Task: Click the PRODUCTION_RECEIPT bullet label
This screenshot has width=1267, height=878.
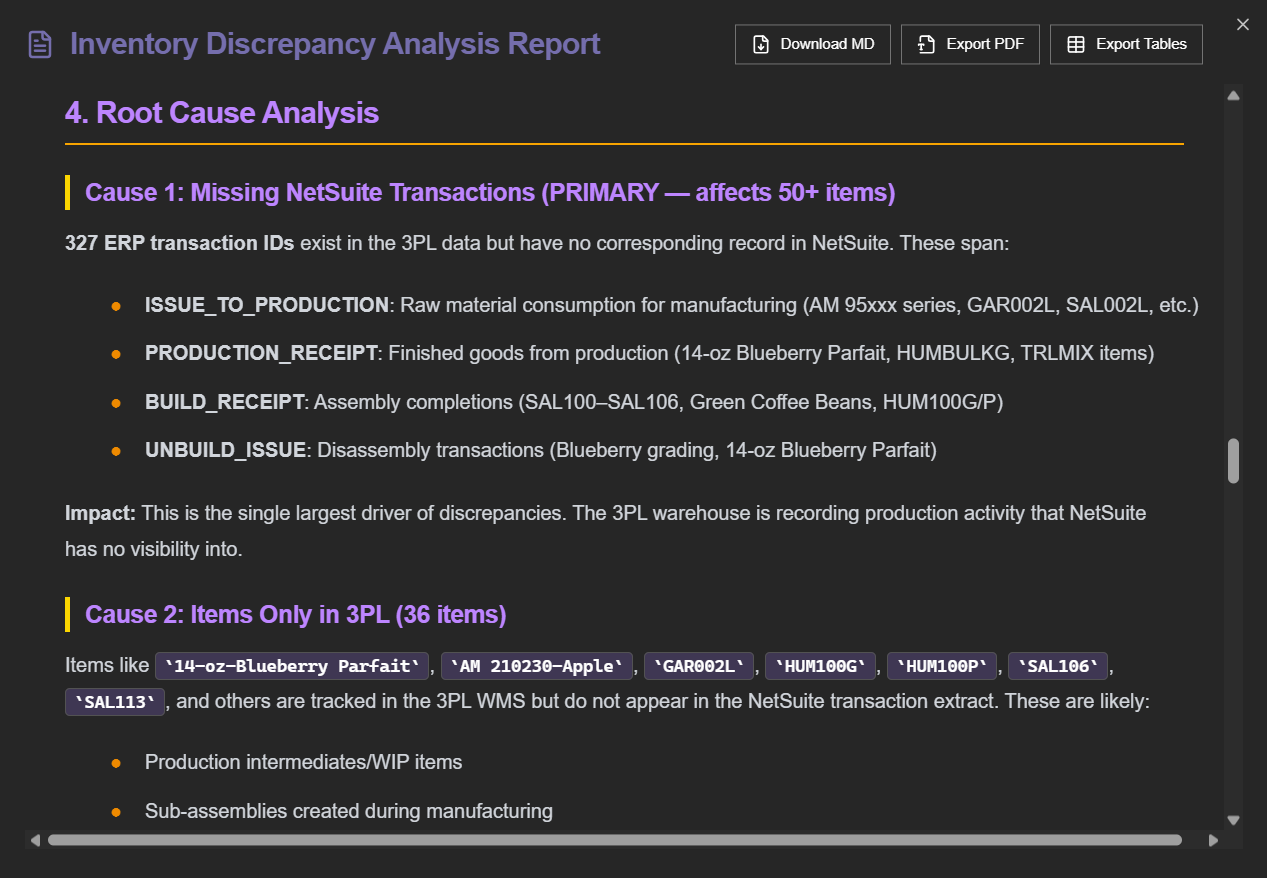Action: [262, 353]
